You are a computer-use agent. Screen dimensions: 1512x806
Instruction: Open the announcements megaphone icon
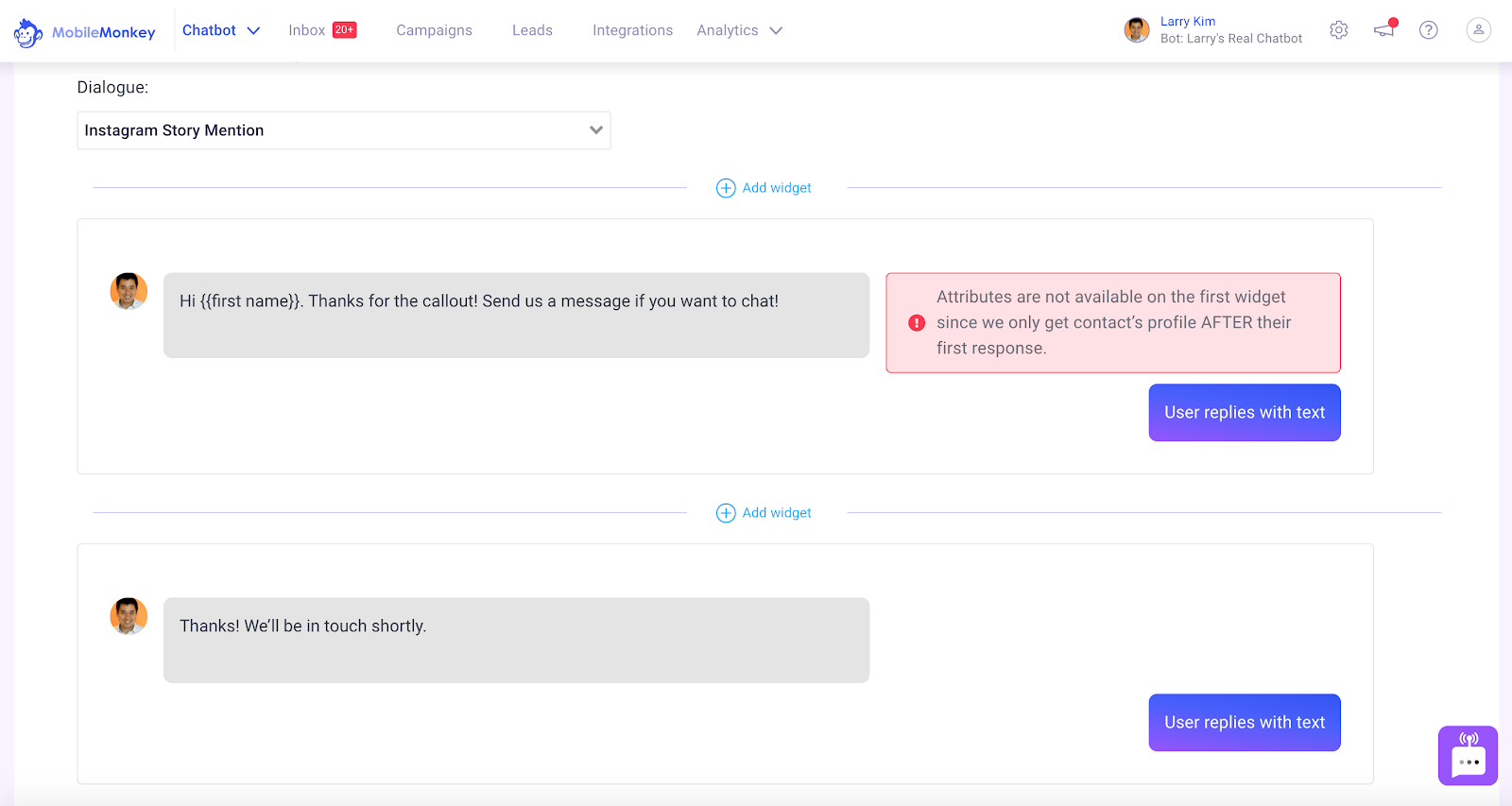tap(1385, 29)
